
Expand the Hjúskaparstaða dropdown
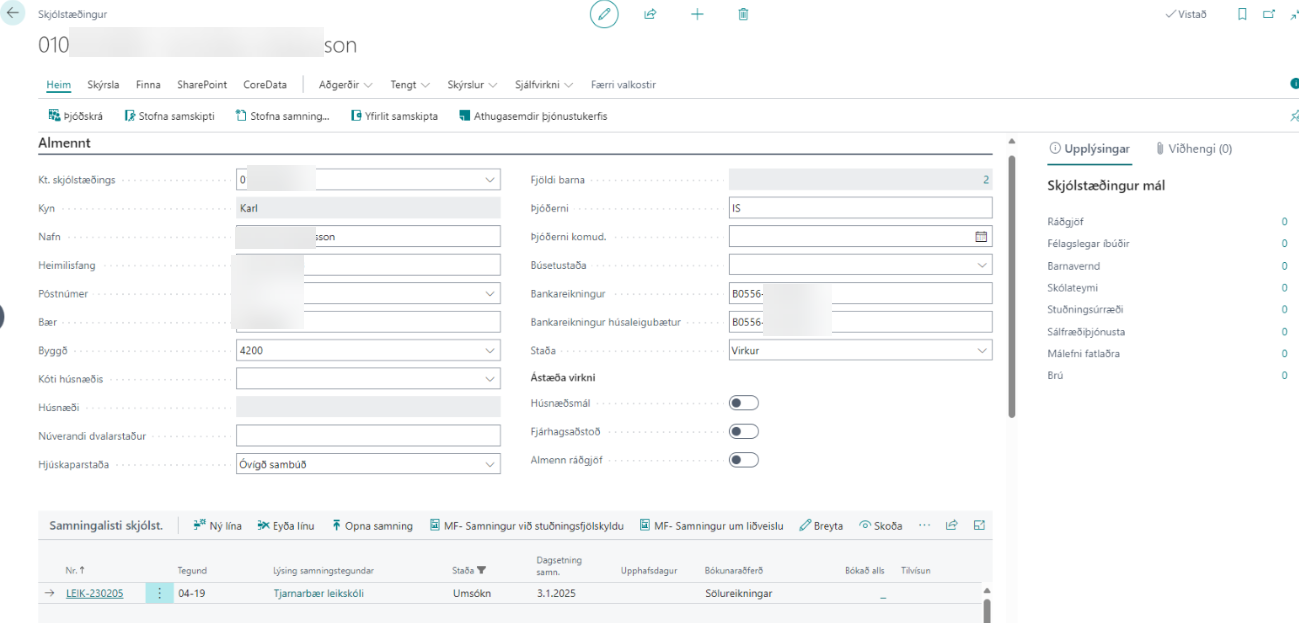[x=490, y=465]
